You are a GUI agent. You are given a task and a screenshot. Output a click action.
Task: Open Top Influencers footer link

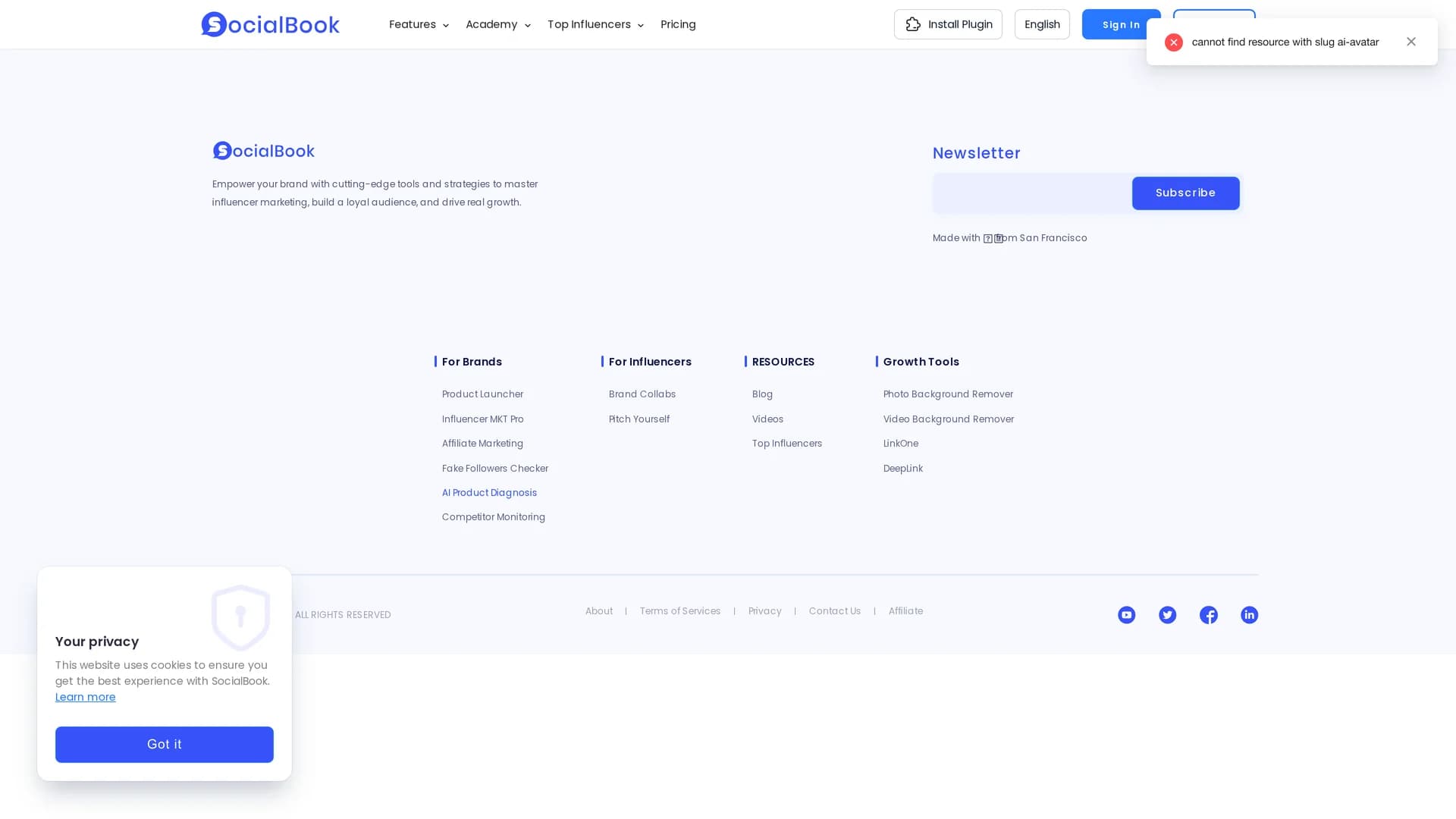(787, 444)
